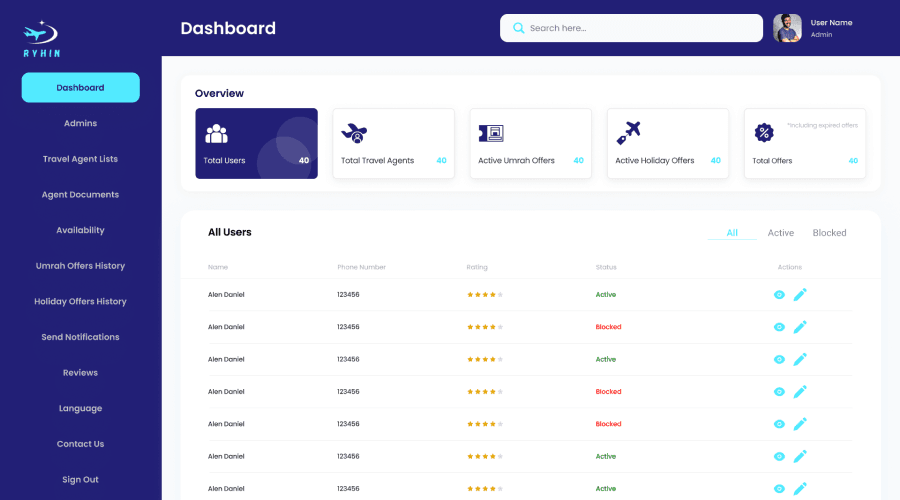900x500 pixels.
Task: Edit the second user row with pencil icon
Action: pos(800,327)
